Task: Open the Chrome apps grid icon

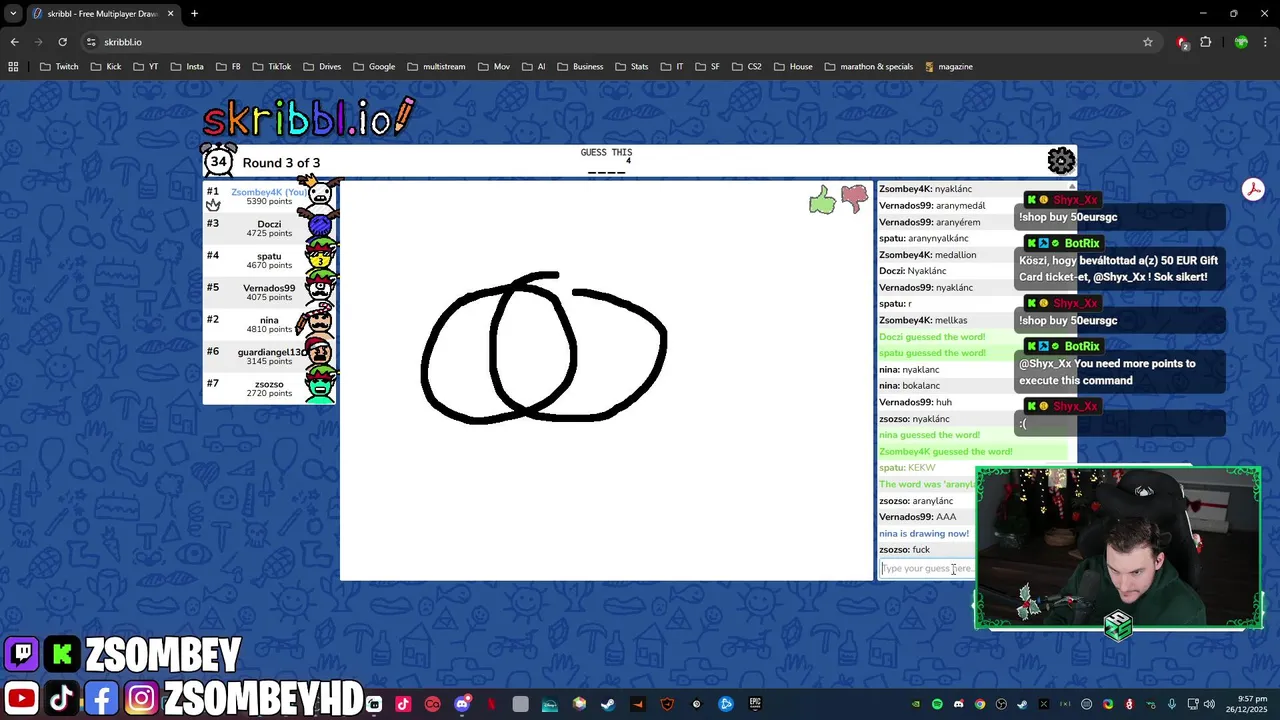Action: coord(13,67)
